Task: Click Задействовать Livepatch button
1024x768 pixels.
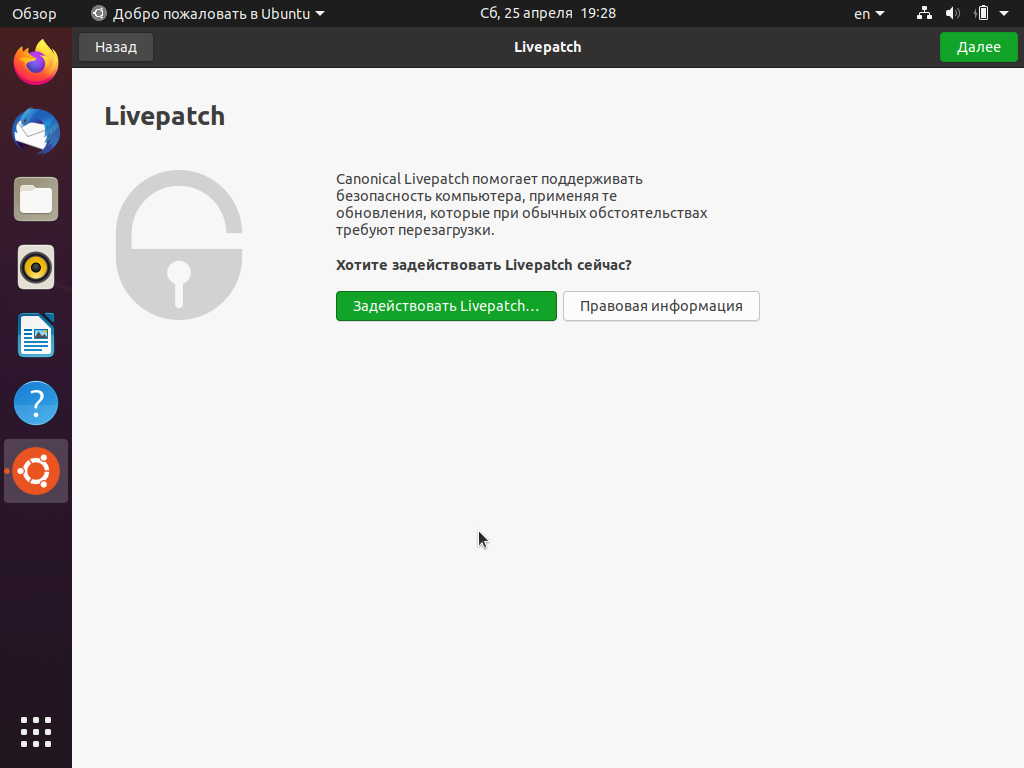Action: pos(446,306)
